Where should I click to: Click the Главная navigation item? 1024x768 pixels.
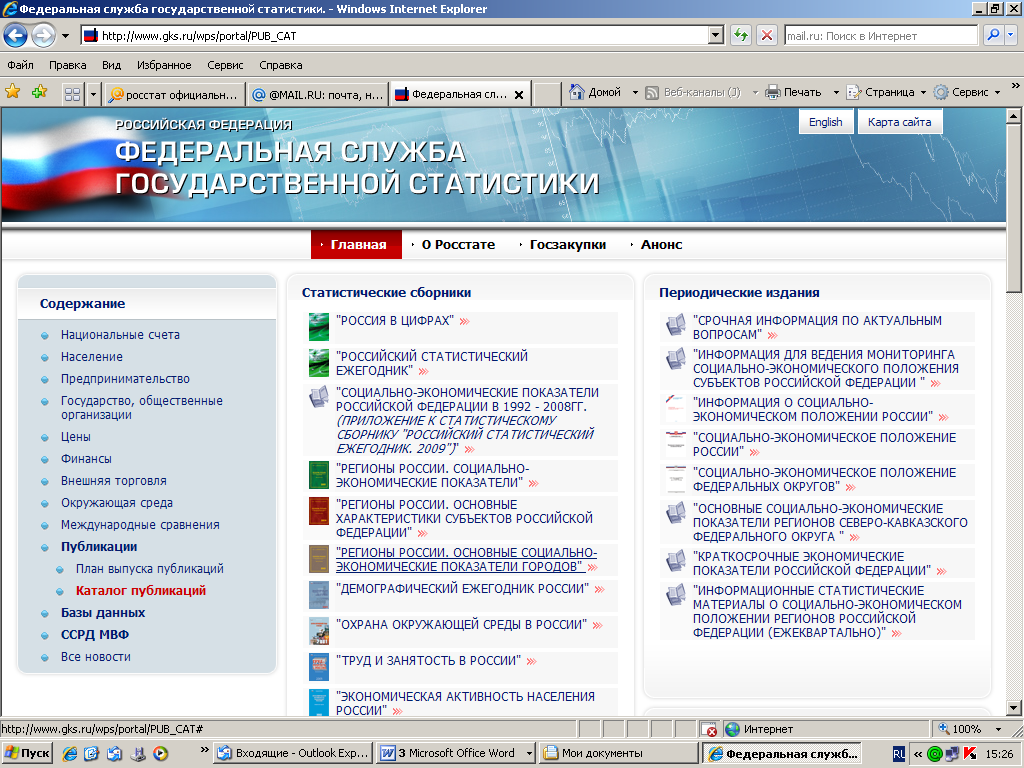click(357, 244)
